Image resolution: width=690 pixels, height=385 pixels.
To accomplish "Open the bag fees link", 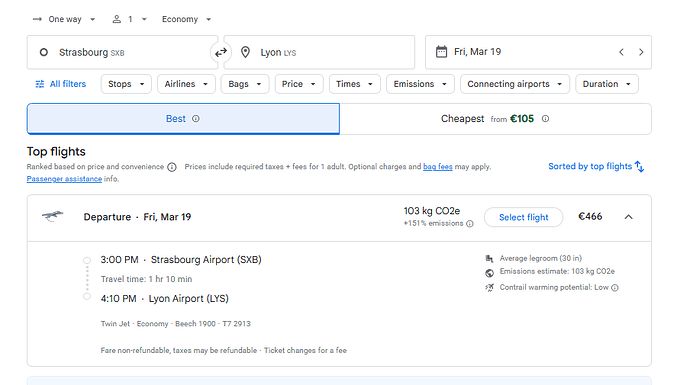I will 438,167.
